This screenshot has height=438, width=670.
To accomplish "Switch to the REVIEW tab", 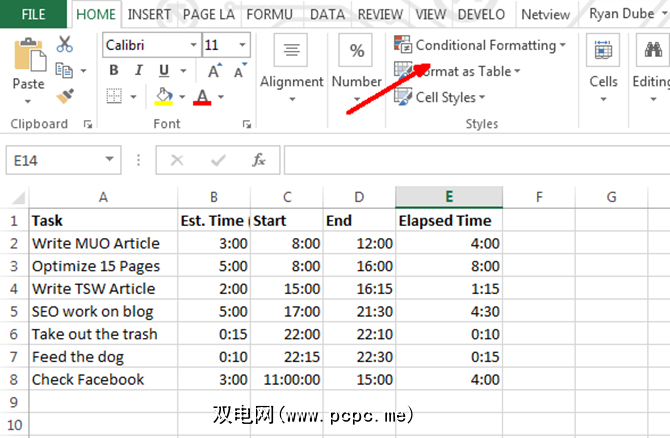I will click(380, 15).
